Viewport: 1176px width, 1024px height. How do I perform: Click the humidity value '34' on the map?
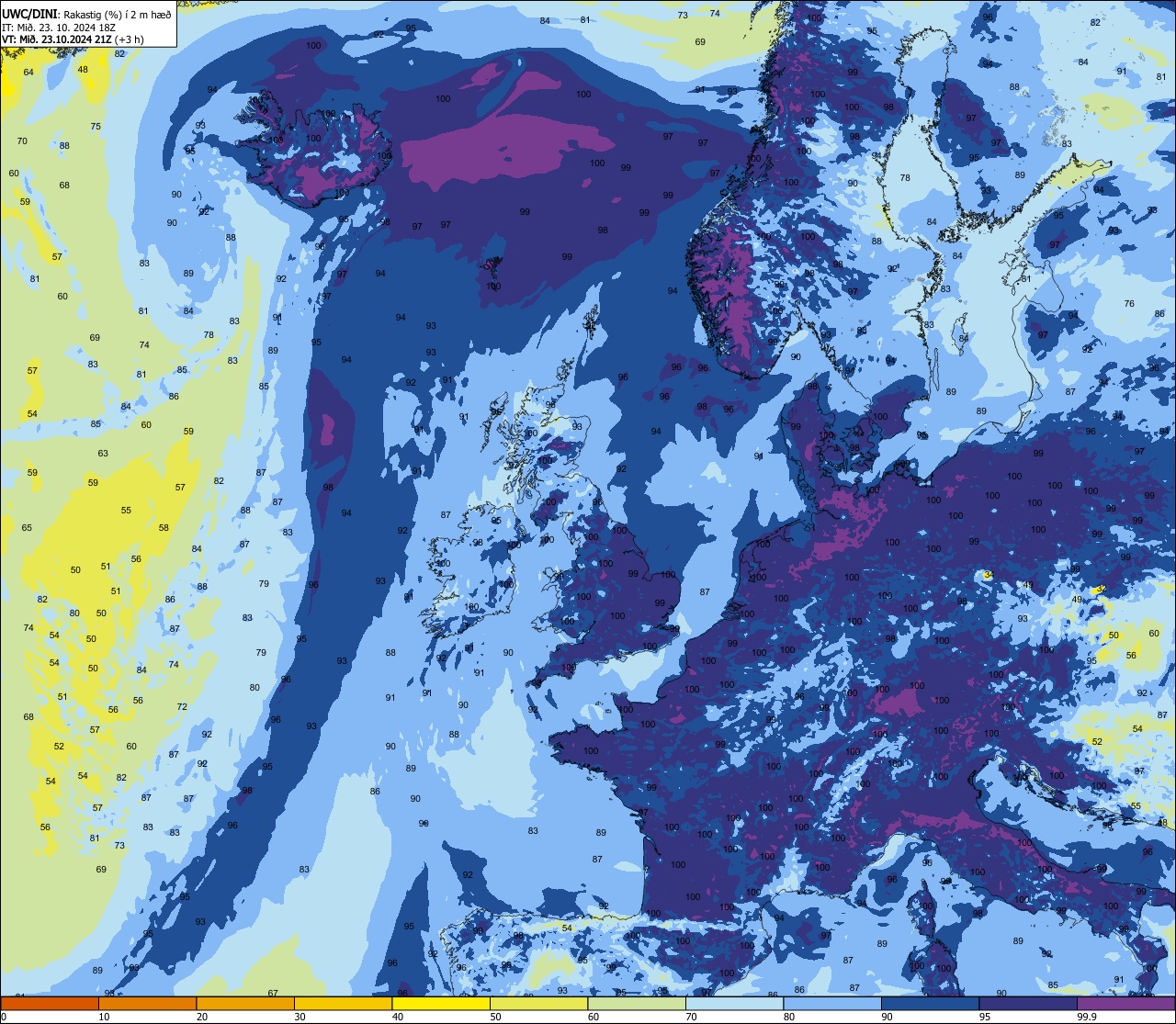click(x=989, y=575)
